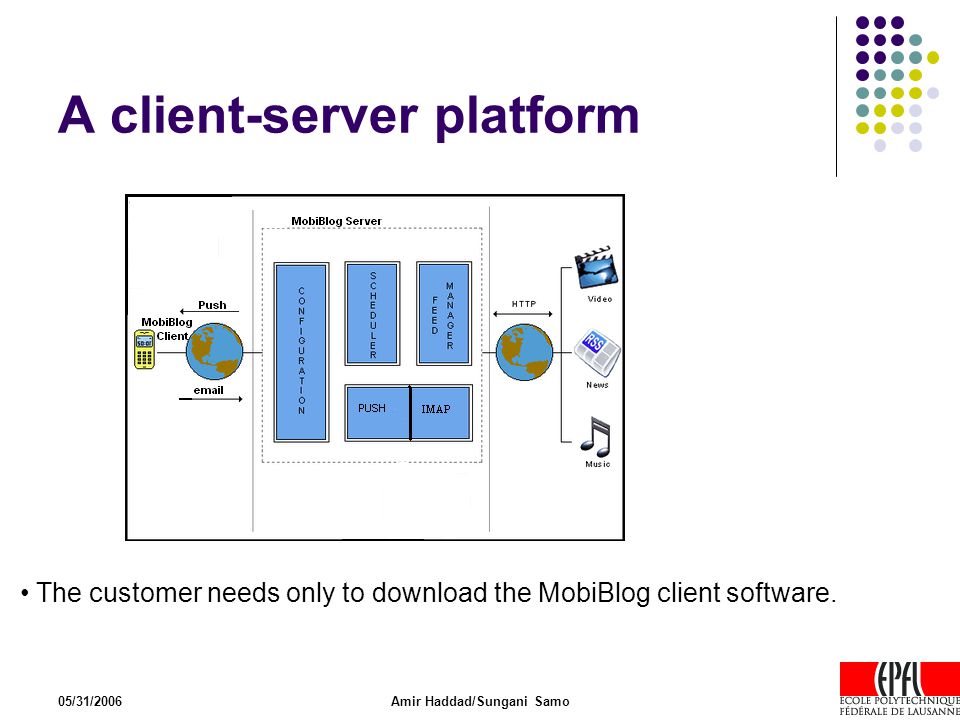This screenshot has height=720, width=960.
Task: Click the globe below the HTTP arrow
Action: [524, 352]
